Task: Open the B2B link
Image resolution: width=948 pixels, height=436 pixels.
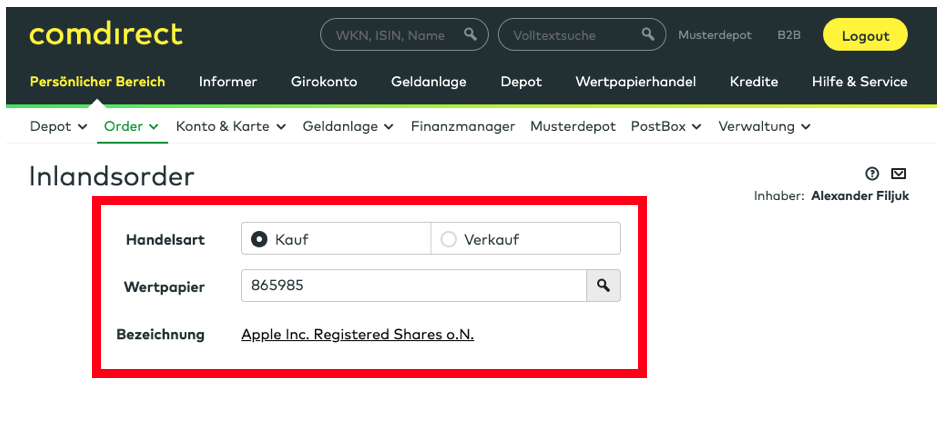Action: tap(789, 35)
